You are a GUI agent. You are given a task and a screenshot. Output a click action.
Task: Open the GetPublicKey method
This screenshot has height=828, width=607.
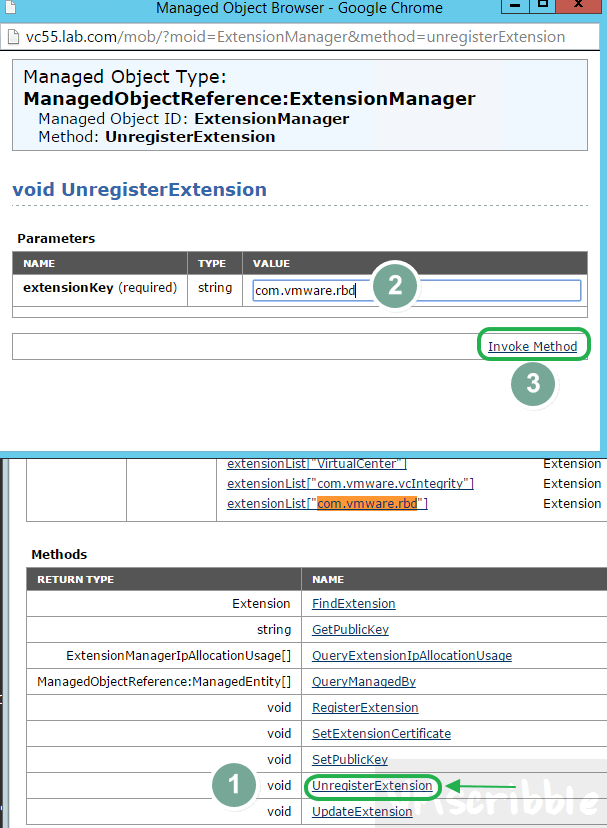pyautogui.click(x=352, y=629)
